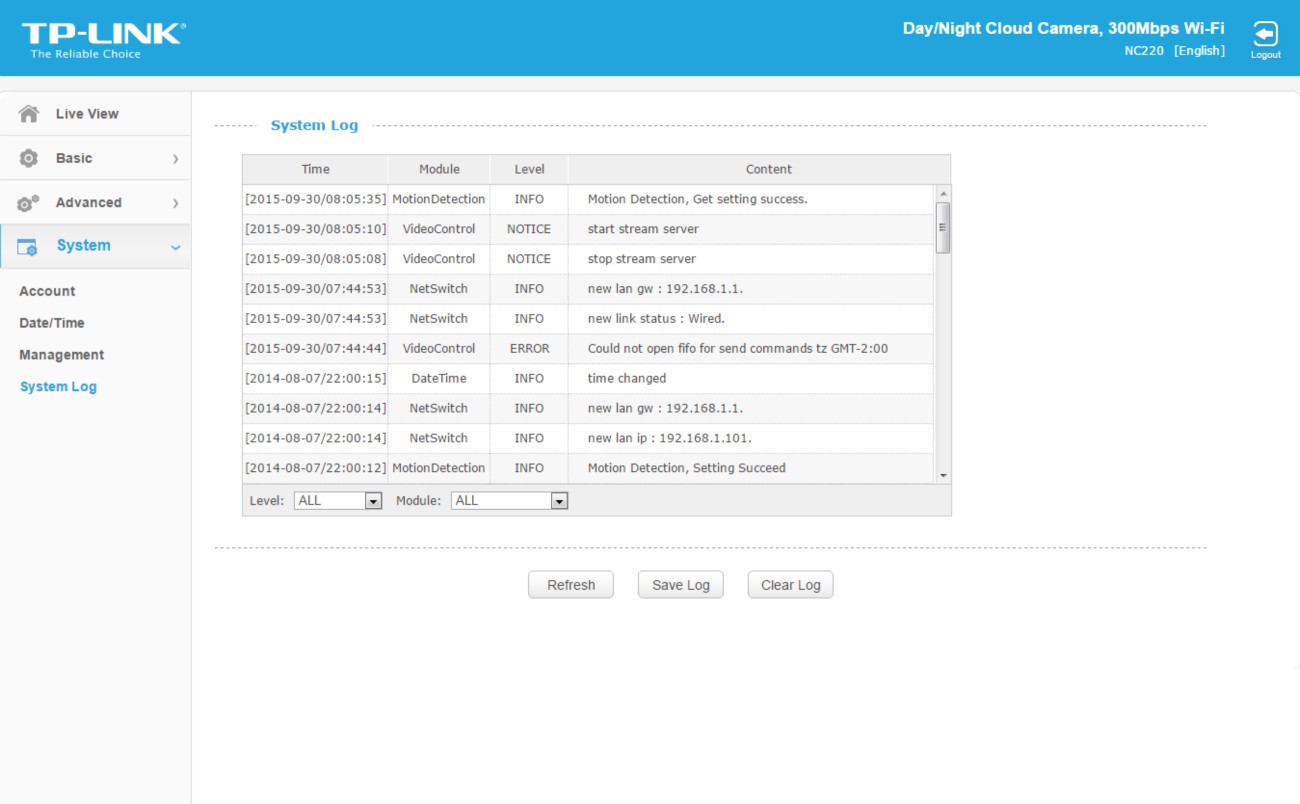Collapse the System menu chevron

pos(175,247)
